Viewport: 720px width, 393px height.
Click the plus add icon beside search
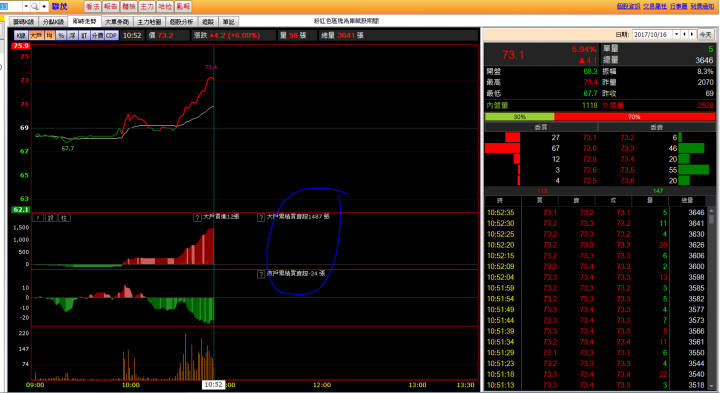pyautogui.click(x=44, y=6)
